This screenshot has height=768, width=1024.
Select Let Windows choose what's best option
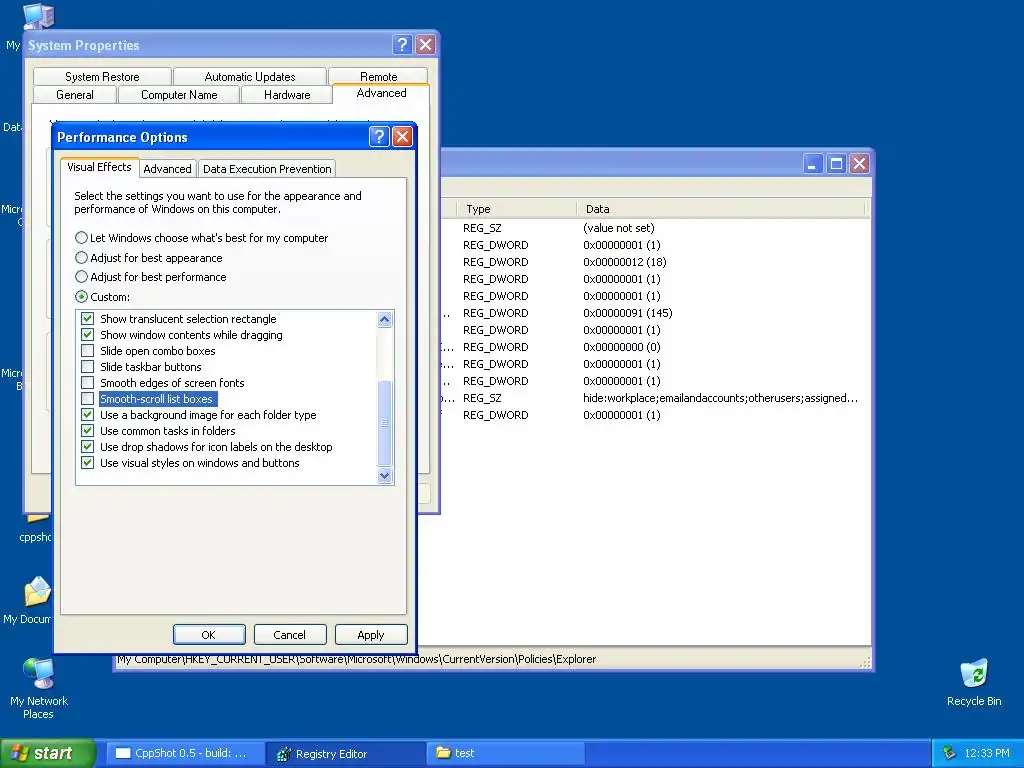click(201, 238)
